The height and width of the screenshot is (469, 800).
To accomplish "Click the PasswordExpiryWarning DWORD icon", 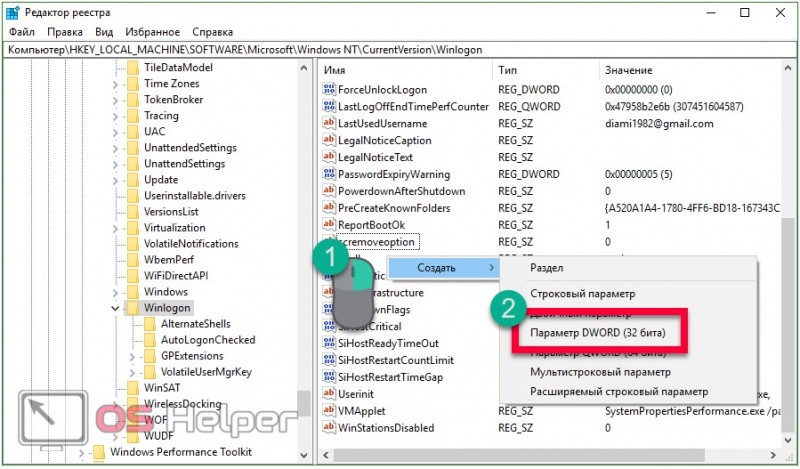I will click(x=329, y=174).
